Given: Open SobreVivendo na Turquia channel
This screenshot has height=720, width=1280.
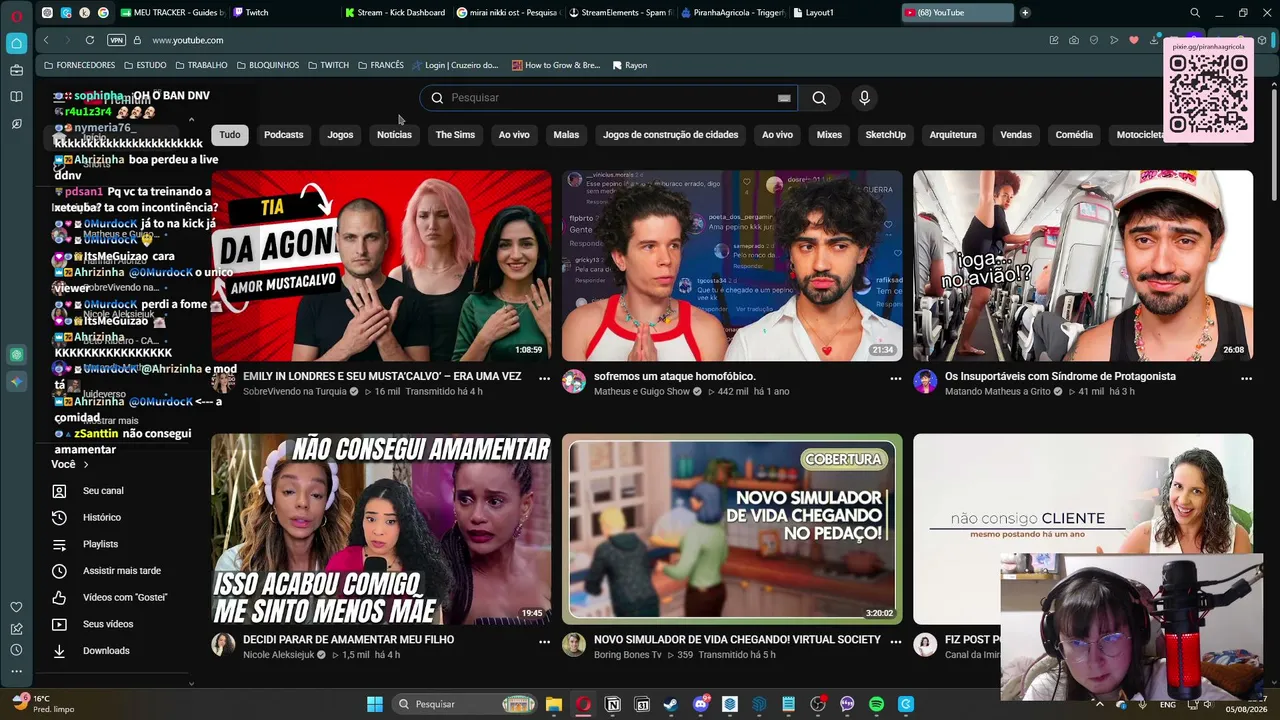Looking at the screenshot, I should click(x=295, y=391).
